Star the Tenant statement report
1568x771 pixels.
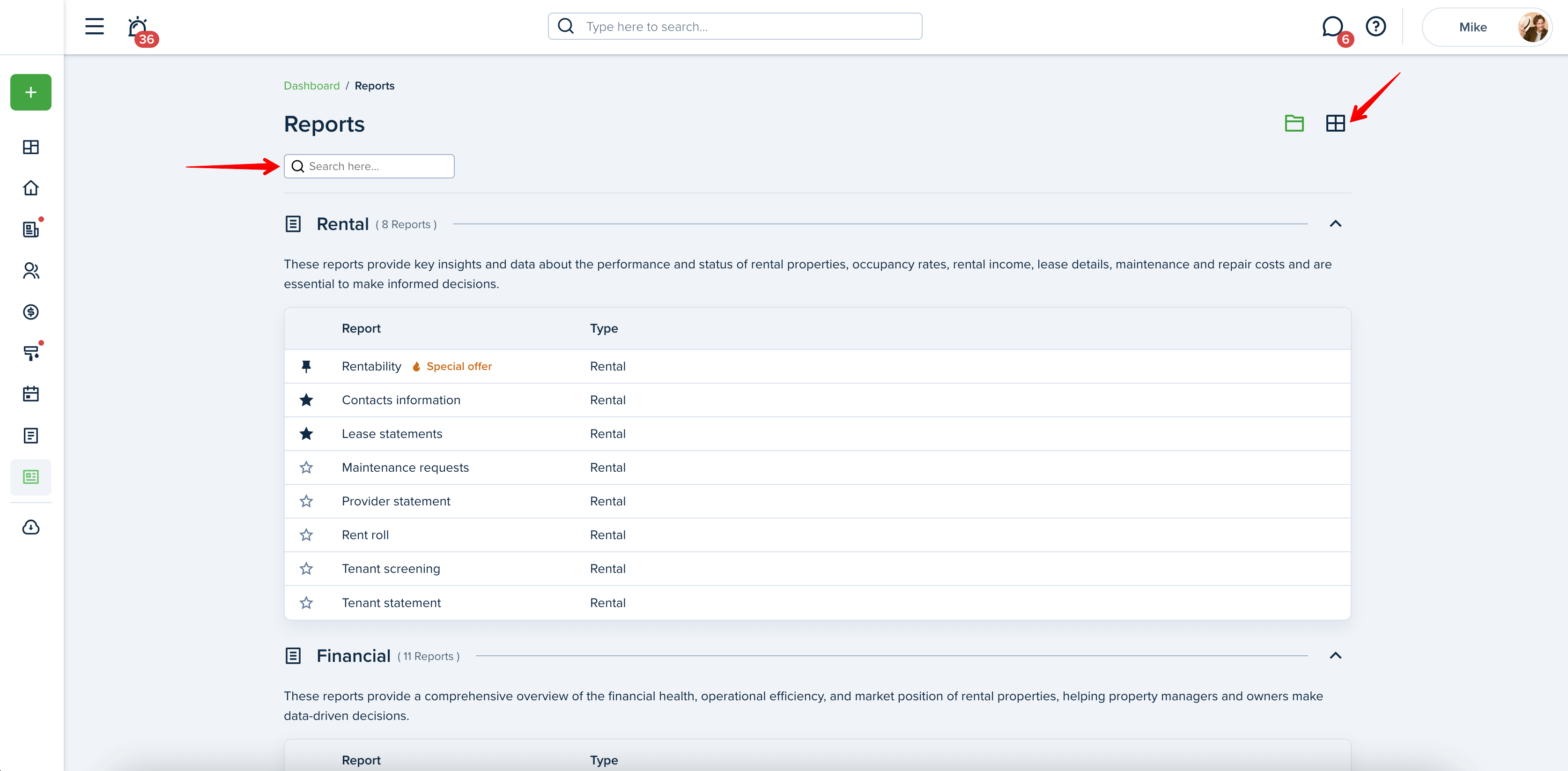tap(306, 603)
